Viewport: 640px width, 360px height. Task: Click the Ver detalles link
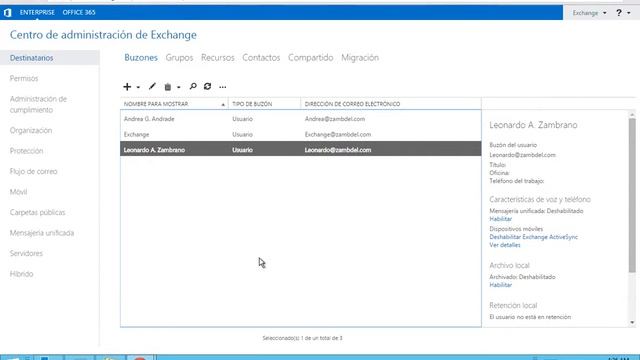[505, 245]
